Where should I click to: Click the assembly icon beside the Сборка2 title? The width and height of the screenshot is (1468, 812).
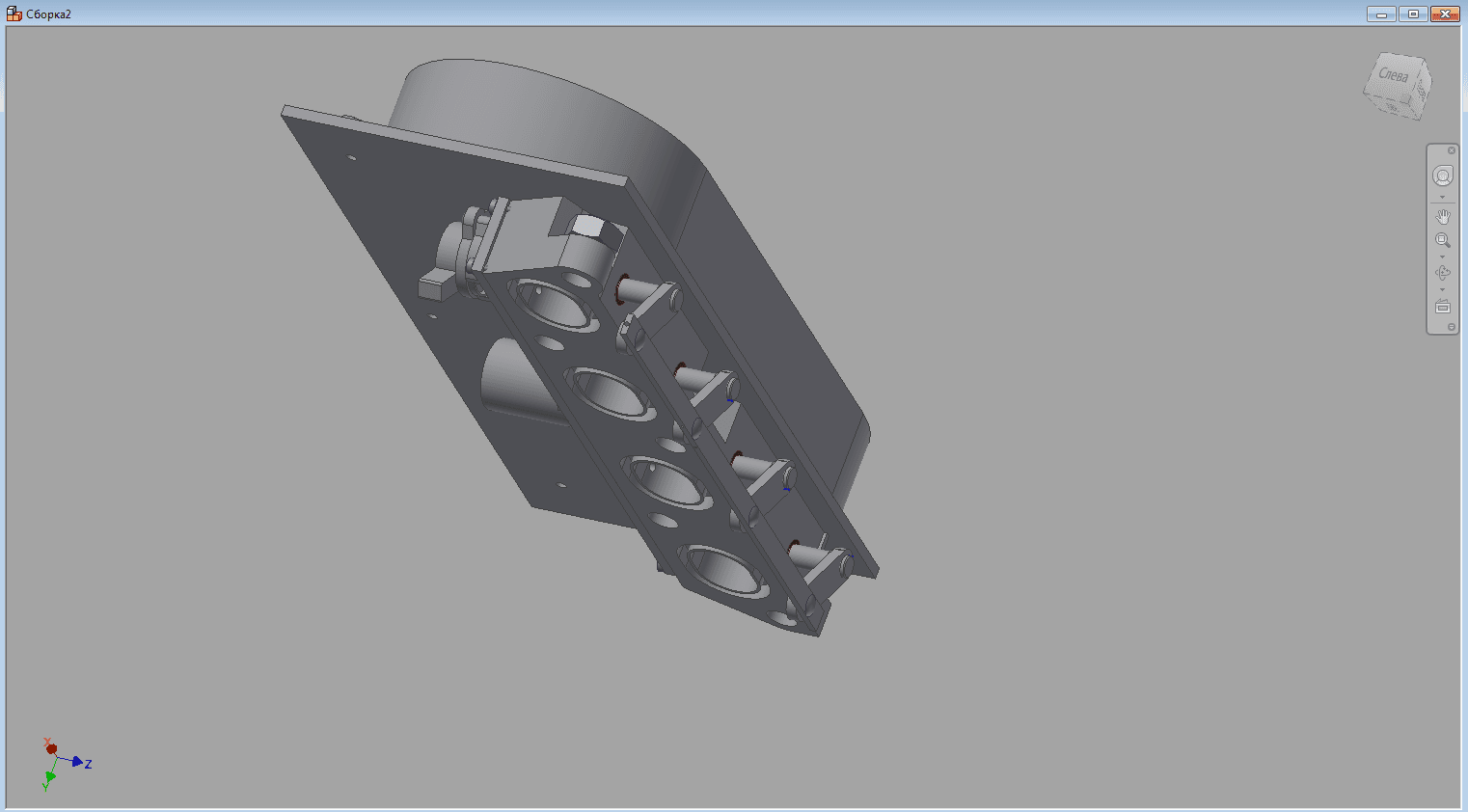14,14
